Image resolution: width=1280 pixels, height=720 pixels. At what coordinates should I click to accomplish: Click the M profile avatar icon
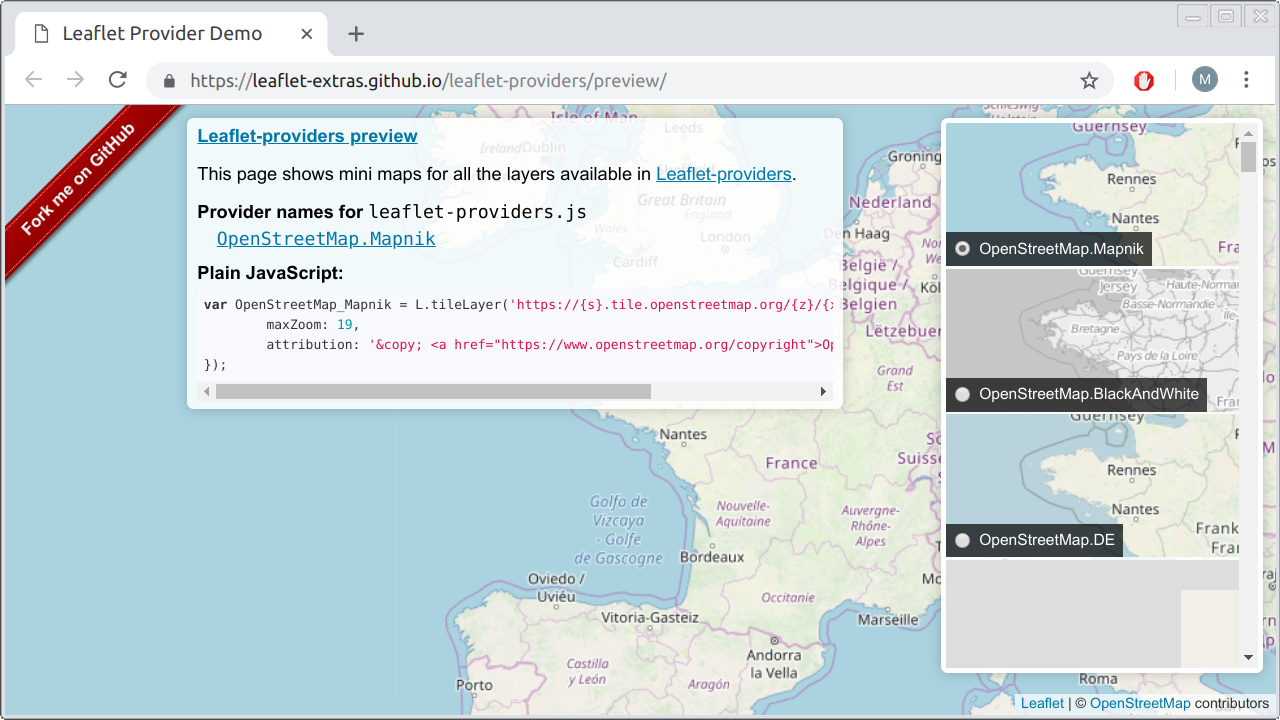point(1204,79)
